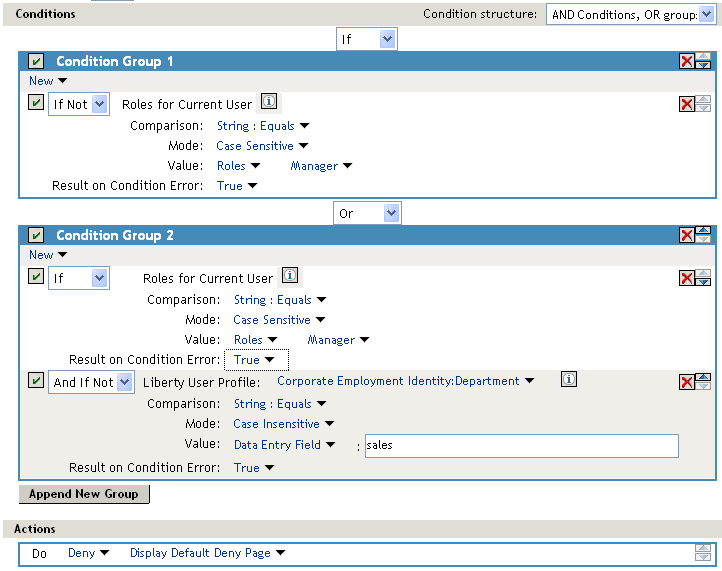Viewport: 722px width, 571px height.
Task: Delete Condition Group 2 with red X
Action: (x=687, y=236)
